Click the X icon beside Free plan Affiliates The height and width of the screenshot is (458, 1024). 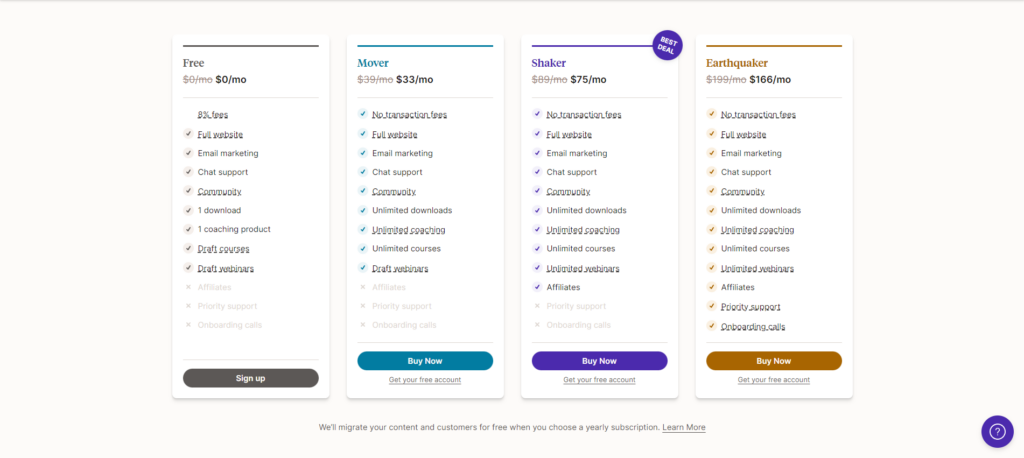188,287
